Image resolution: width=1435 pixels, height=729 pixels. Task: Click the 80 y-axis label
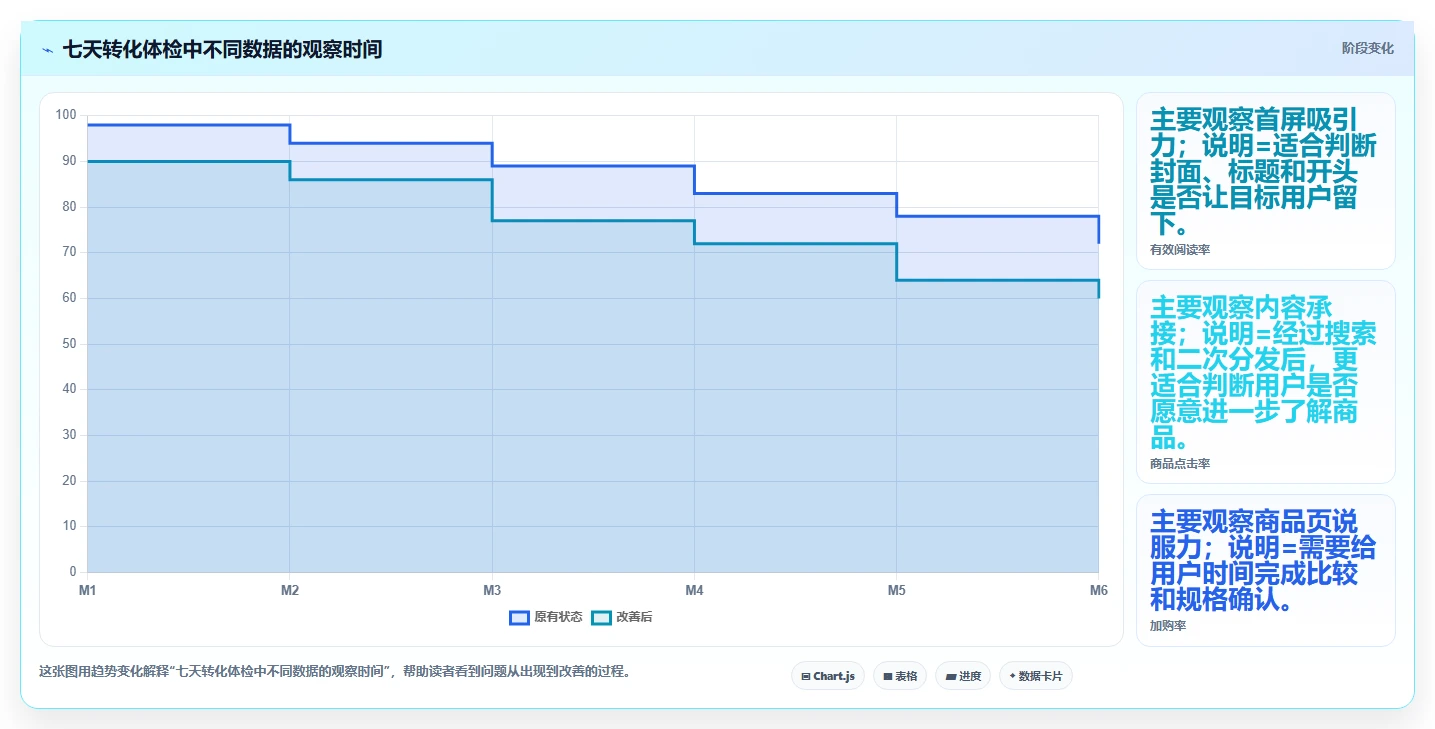point(69,207)
